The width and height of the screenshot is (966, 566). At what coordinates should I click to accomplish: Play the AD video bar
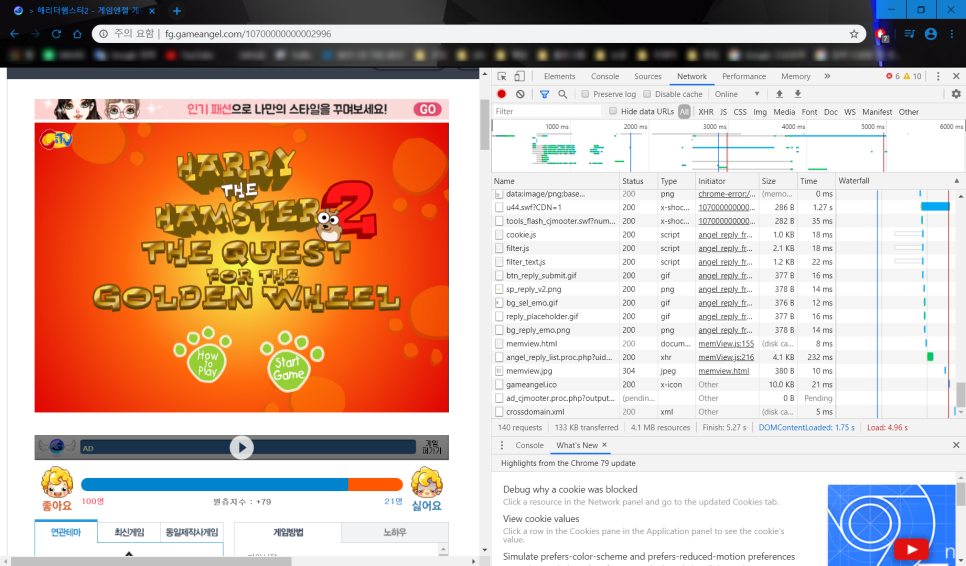pos(242,448)
